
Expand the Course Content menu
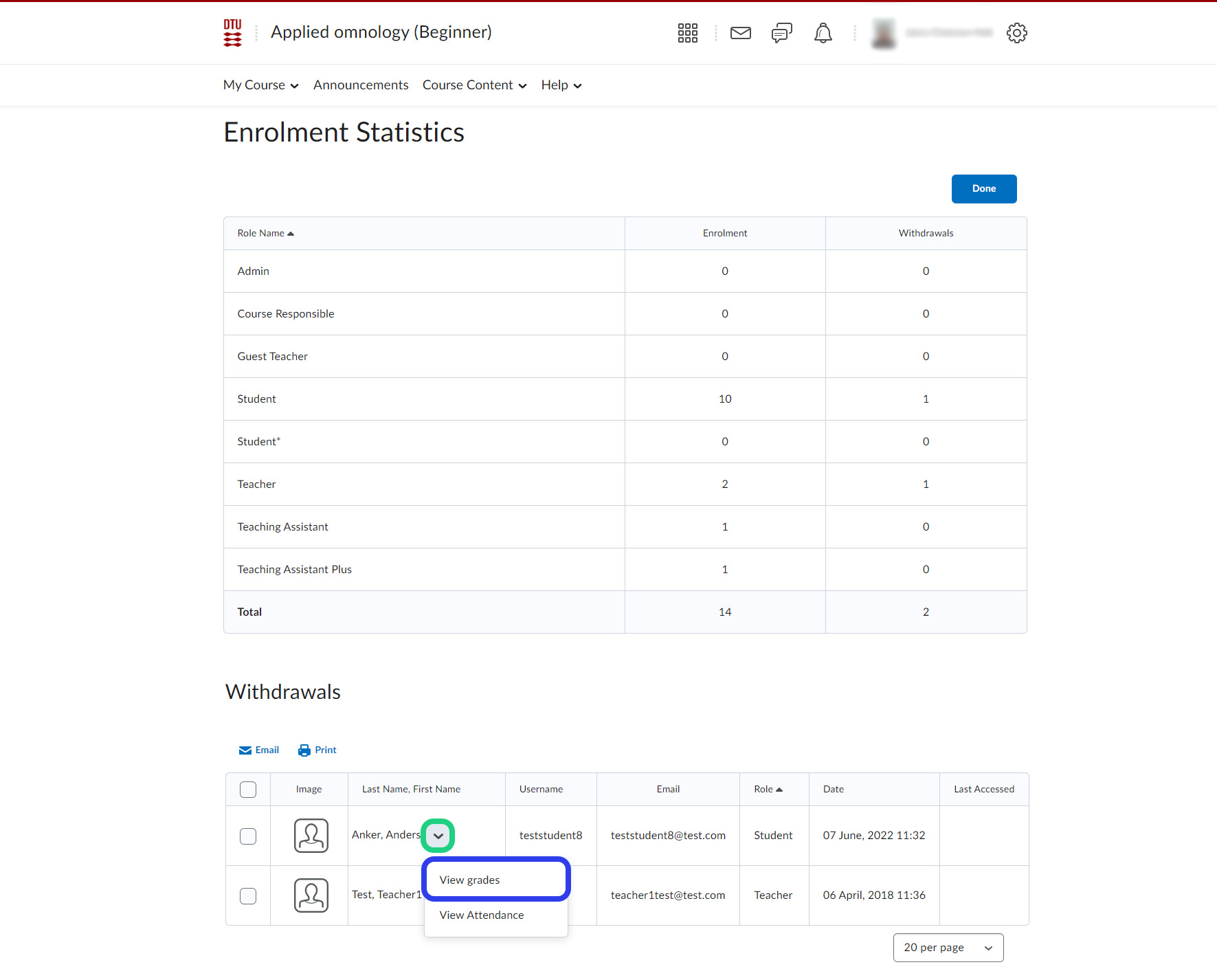pos(474,85)
